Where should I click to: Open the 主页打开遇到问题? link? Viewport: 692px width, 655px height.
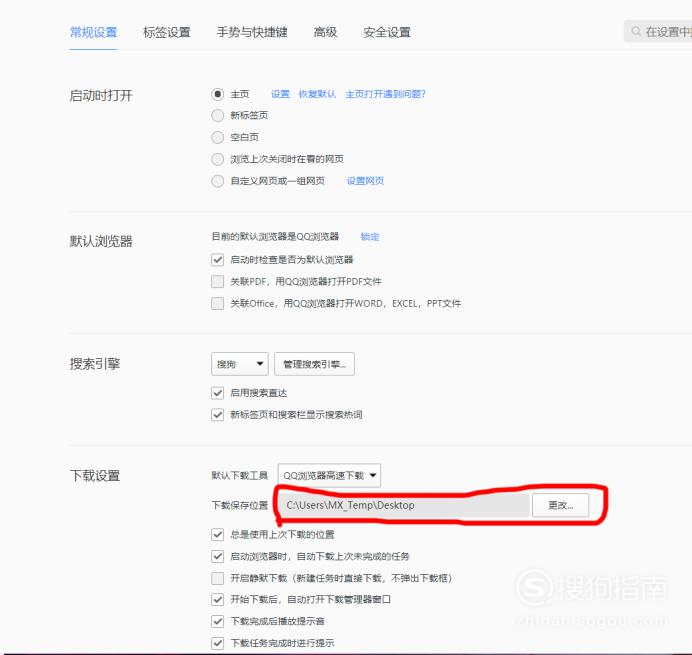385,94
